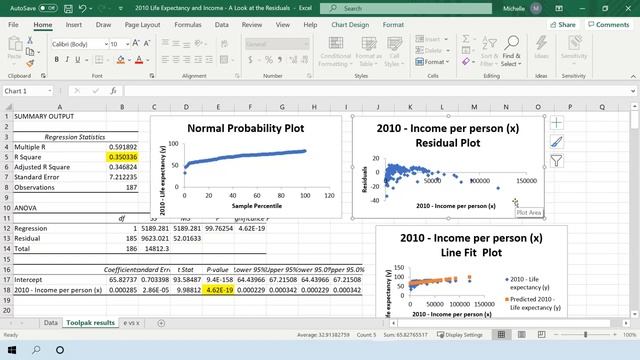Open the Fill Color dropdown arrow
Viewport: 640px width, 360px height.
(x=129, y=60)
